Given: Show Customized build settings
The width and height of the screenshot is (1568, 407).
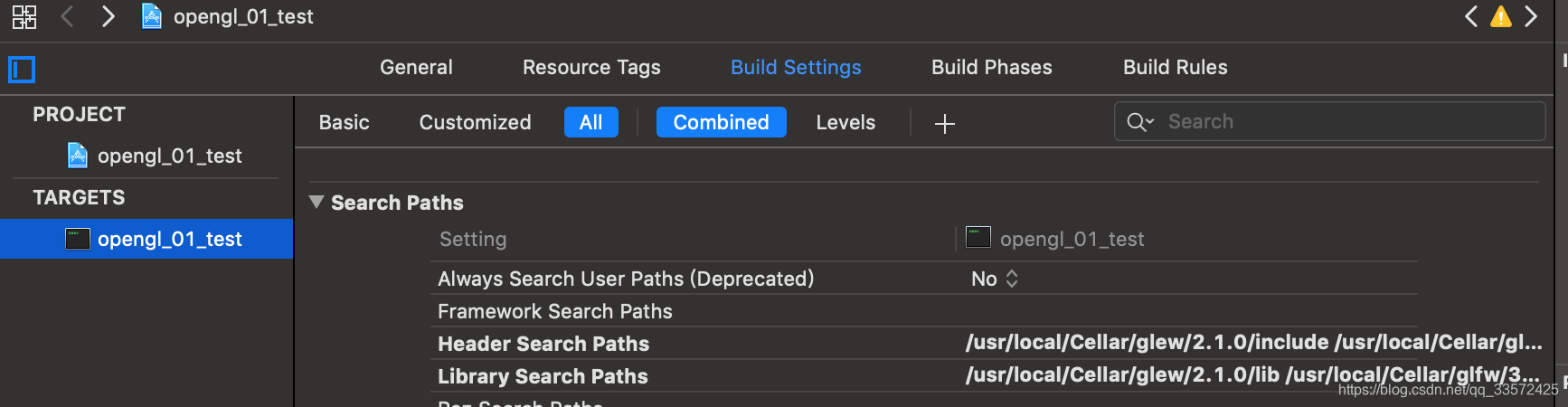Looking at the screenshot, I should (x=475, y=122).
